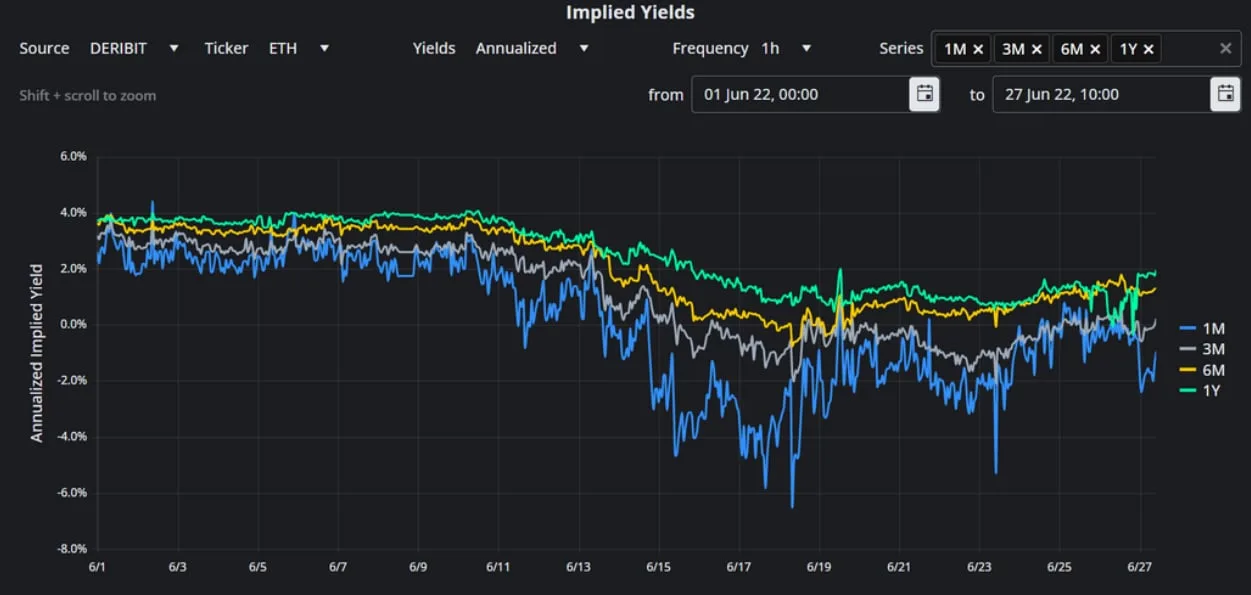The width and height of the screenshot is (1251, 595).
Task: Toggle 3M series in chart legend
Action: 1202,349
